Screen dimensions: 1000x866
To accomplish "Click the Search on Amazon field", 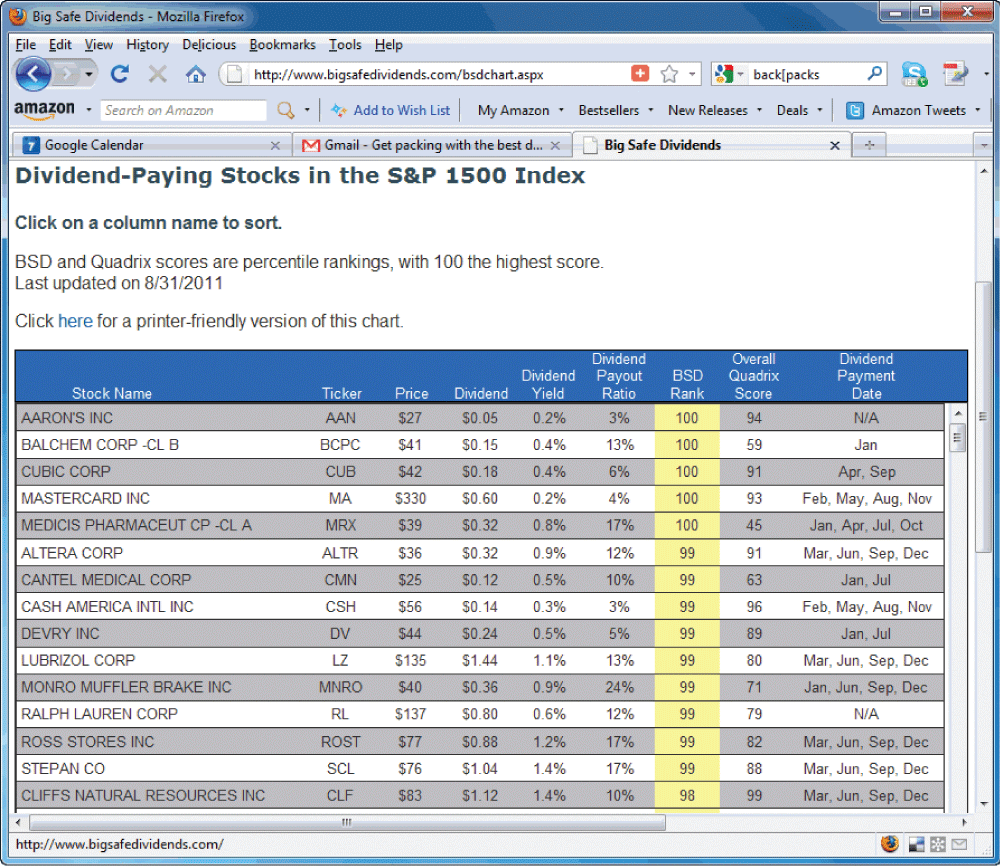I will click(x=184, y=110).
